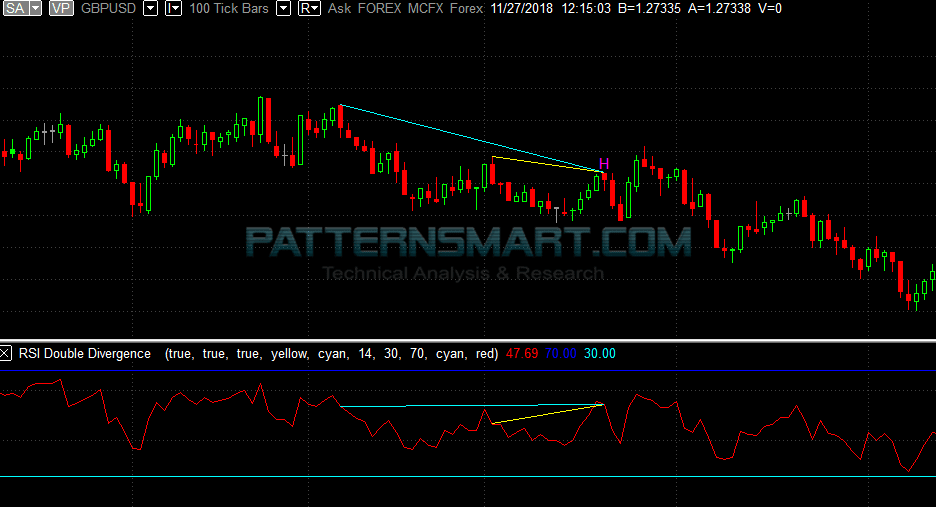Click the cyan 30.00 oversold value
This screenshot has width=936, height=507.
point(599,354)
